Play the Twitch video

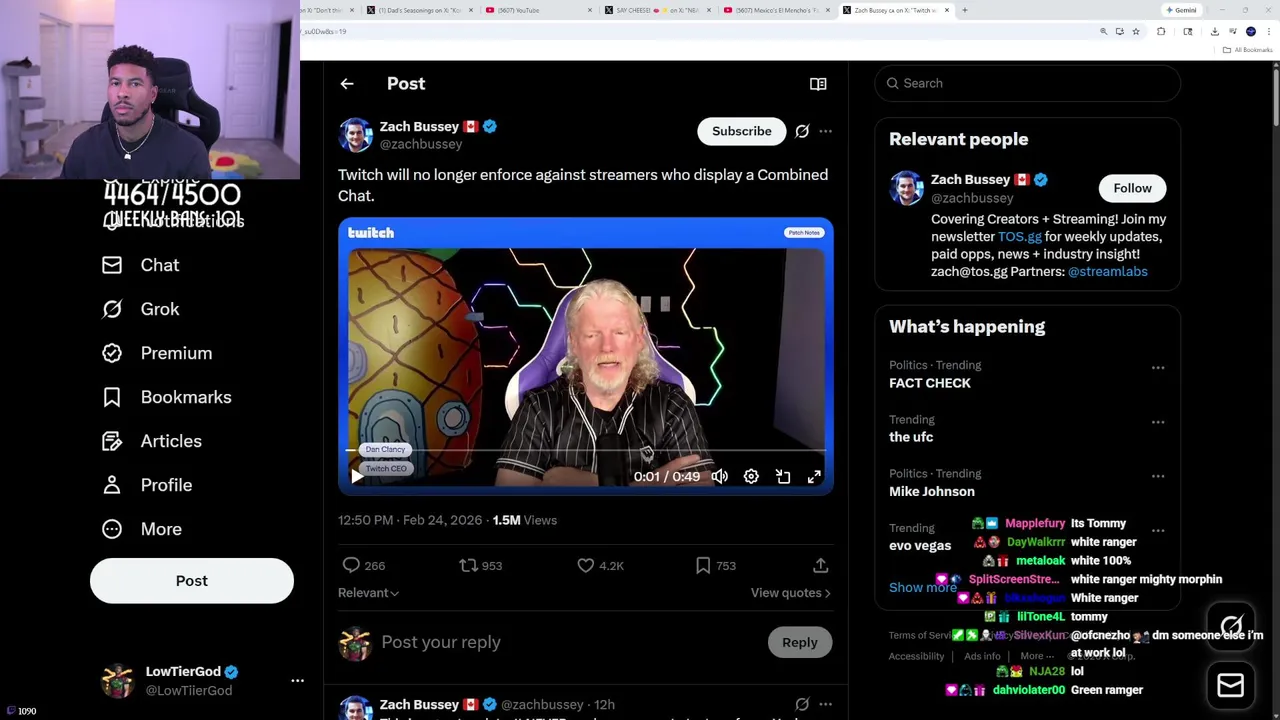[x=357, y=477]
